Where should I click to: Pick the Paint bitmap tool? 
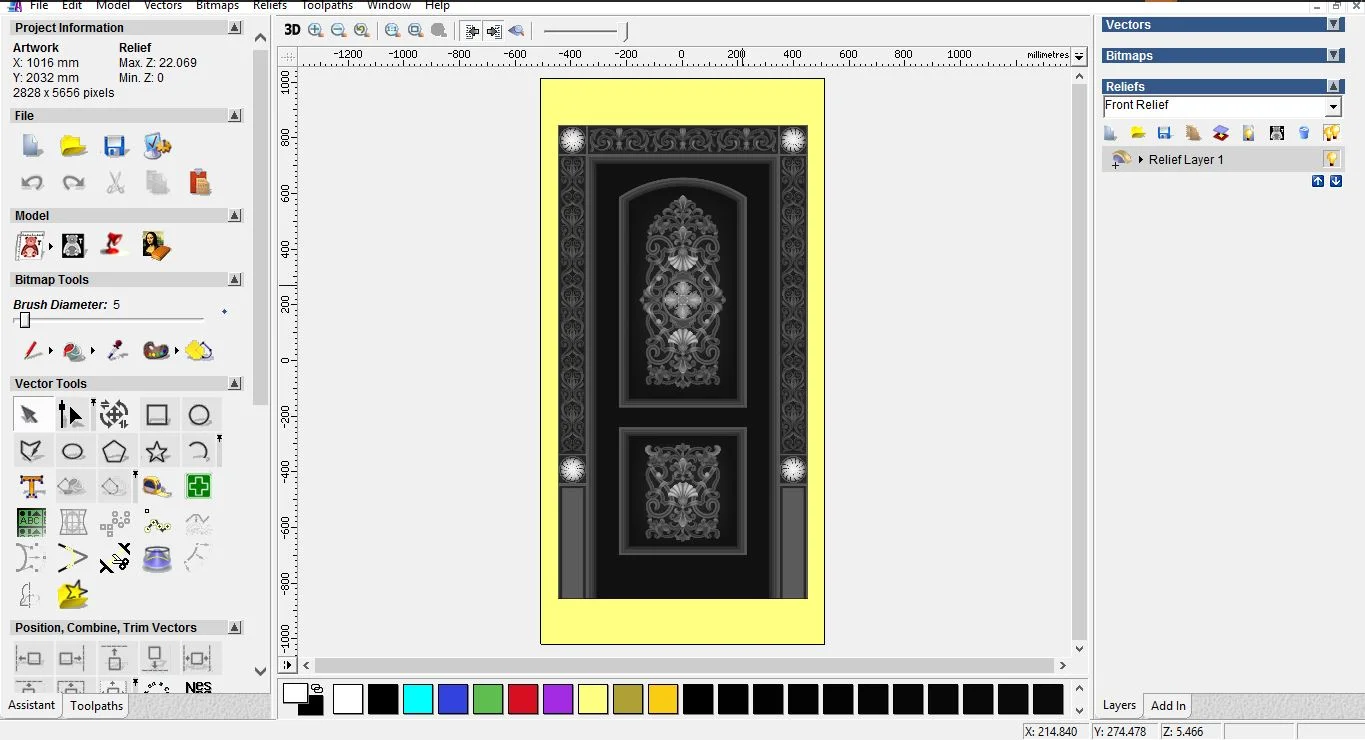click(x=31, y=351)
